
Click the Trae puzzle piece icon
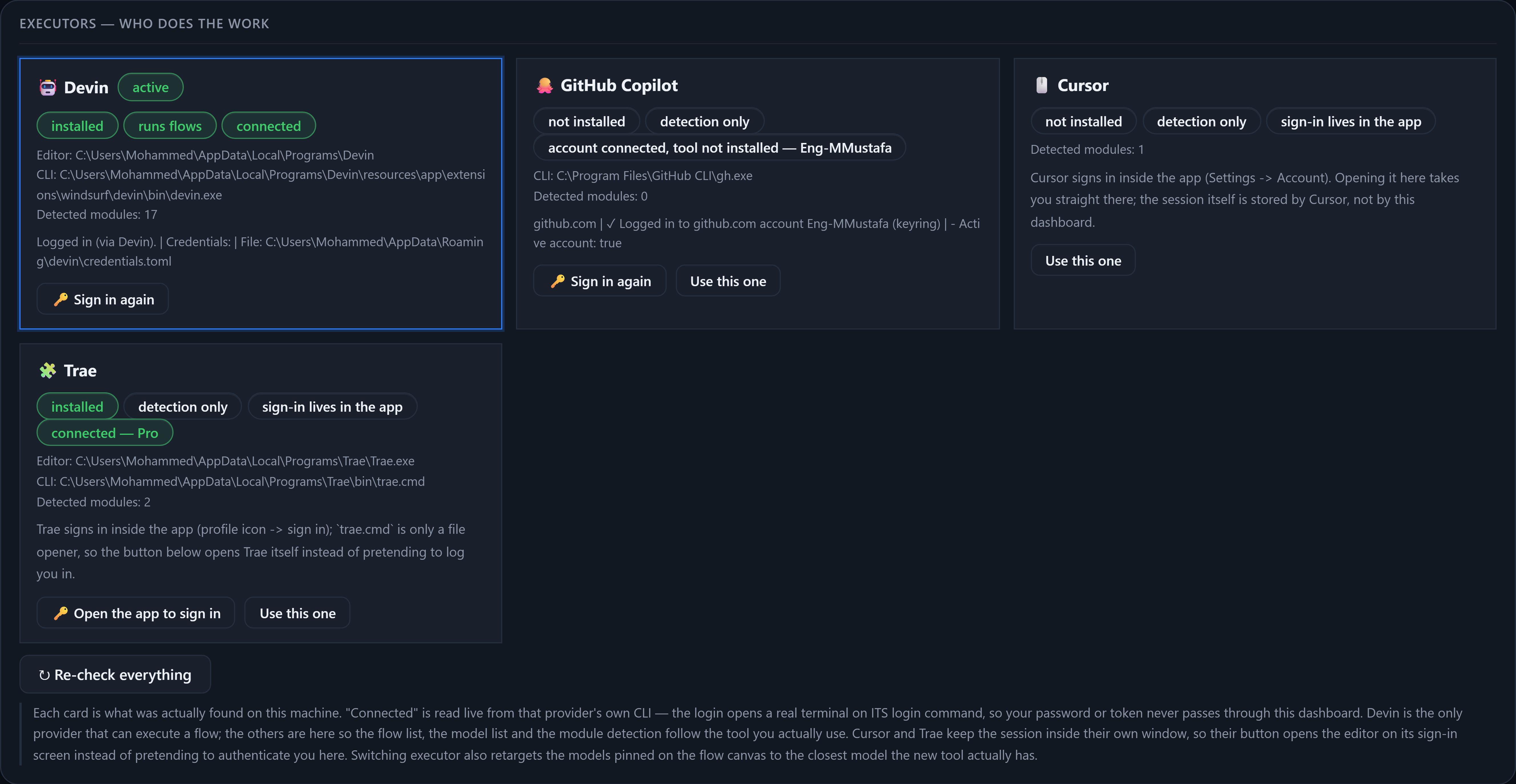click(48, 371)
